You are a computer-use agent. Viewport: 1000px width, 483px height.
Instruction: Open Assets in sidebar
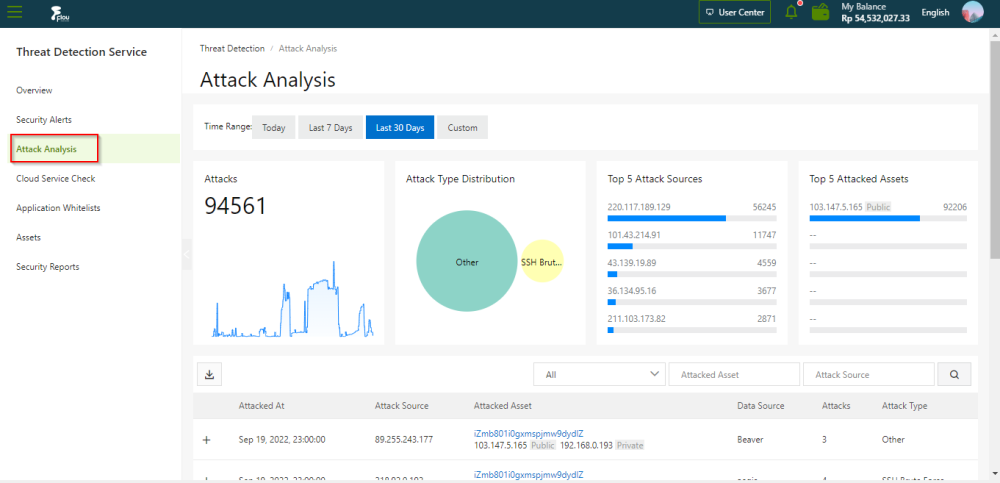(x=28, y=237)
